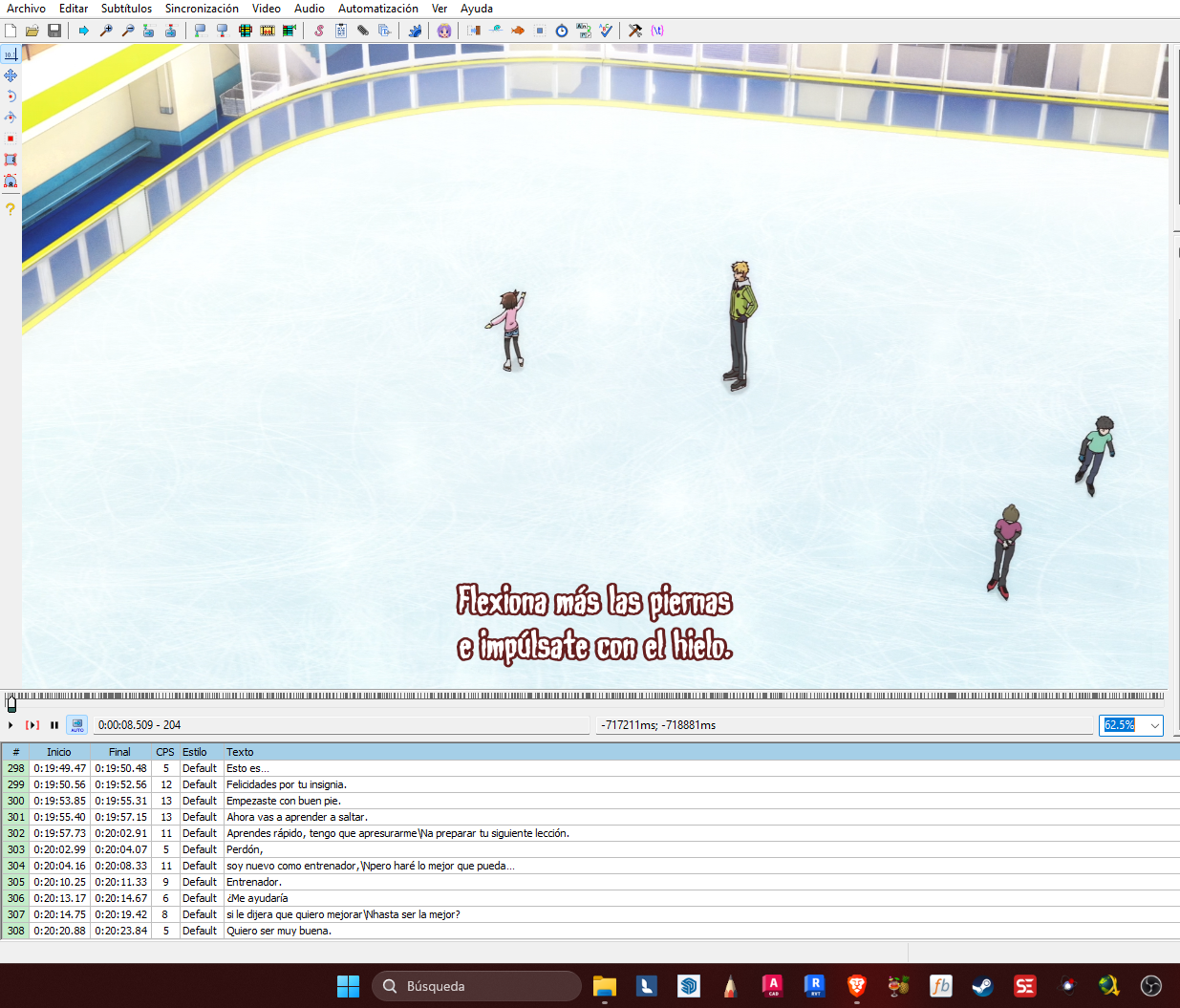Open the Kanji Timer icon
Screen dimensions: 1180x1008
click(x=584, y=31)
